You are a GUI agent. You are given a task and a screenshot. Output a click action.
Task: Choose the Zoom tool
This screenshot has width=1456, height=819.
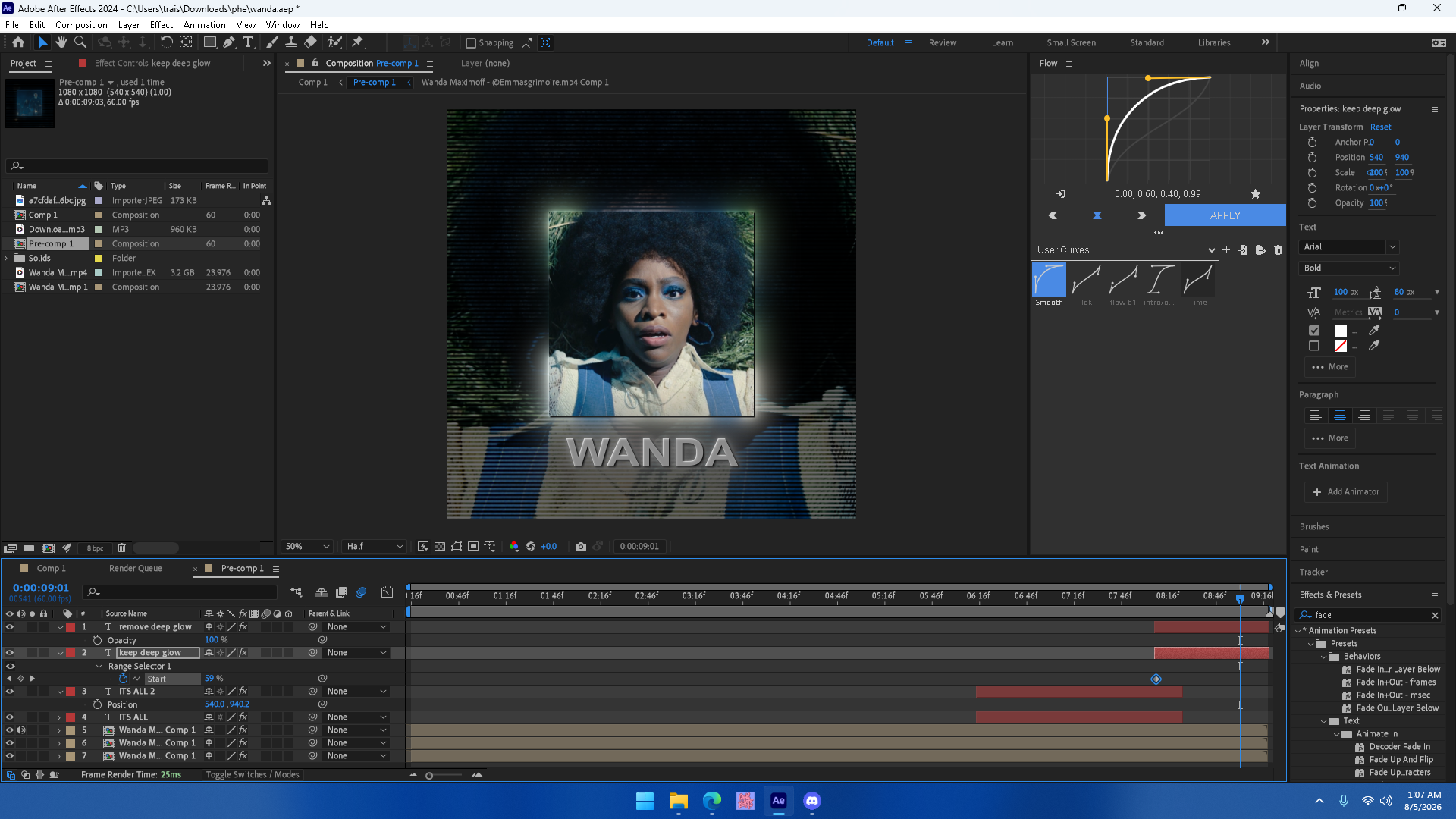click(80, 42)
